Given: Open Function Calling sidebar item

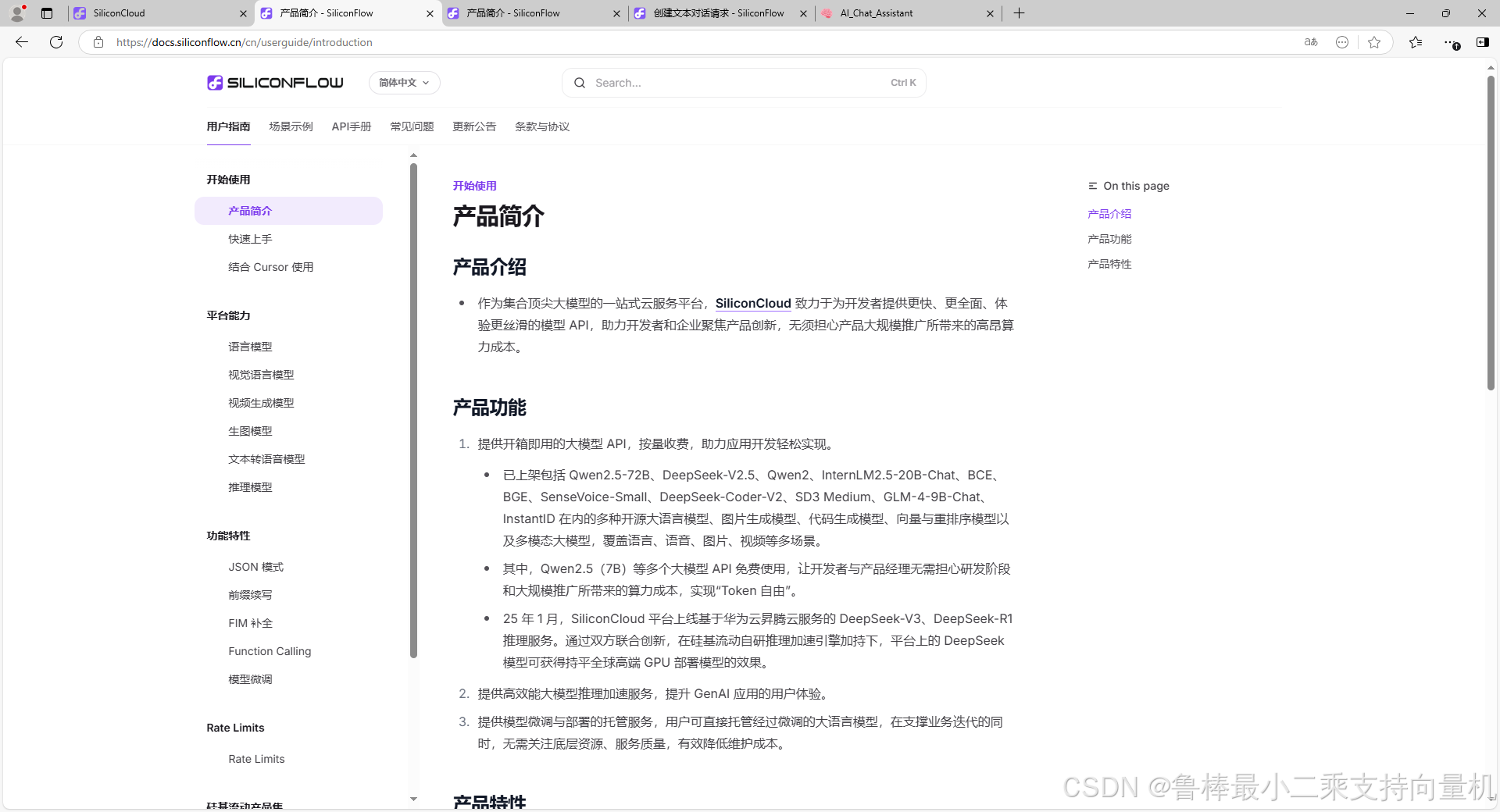Looking at the screenshot, I should click(270, 651).
